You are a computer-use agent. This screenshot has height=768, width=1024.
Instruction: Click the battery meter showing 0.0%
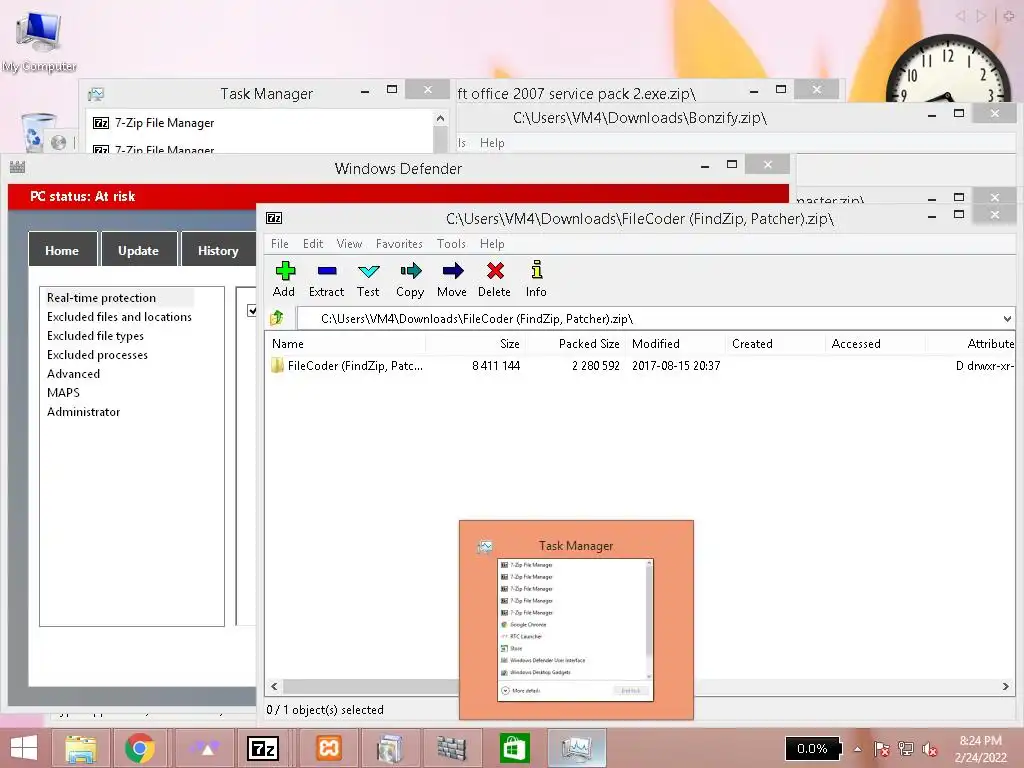pos(812,749)
